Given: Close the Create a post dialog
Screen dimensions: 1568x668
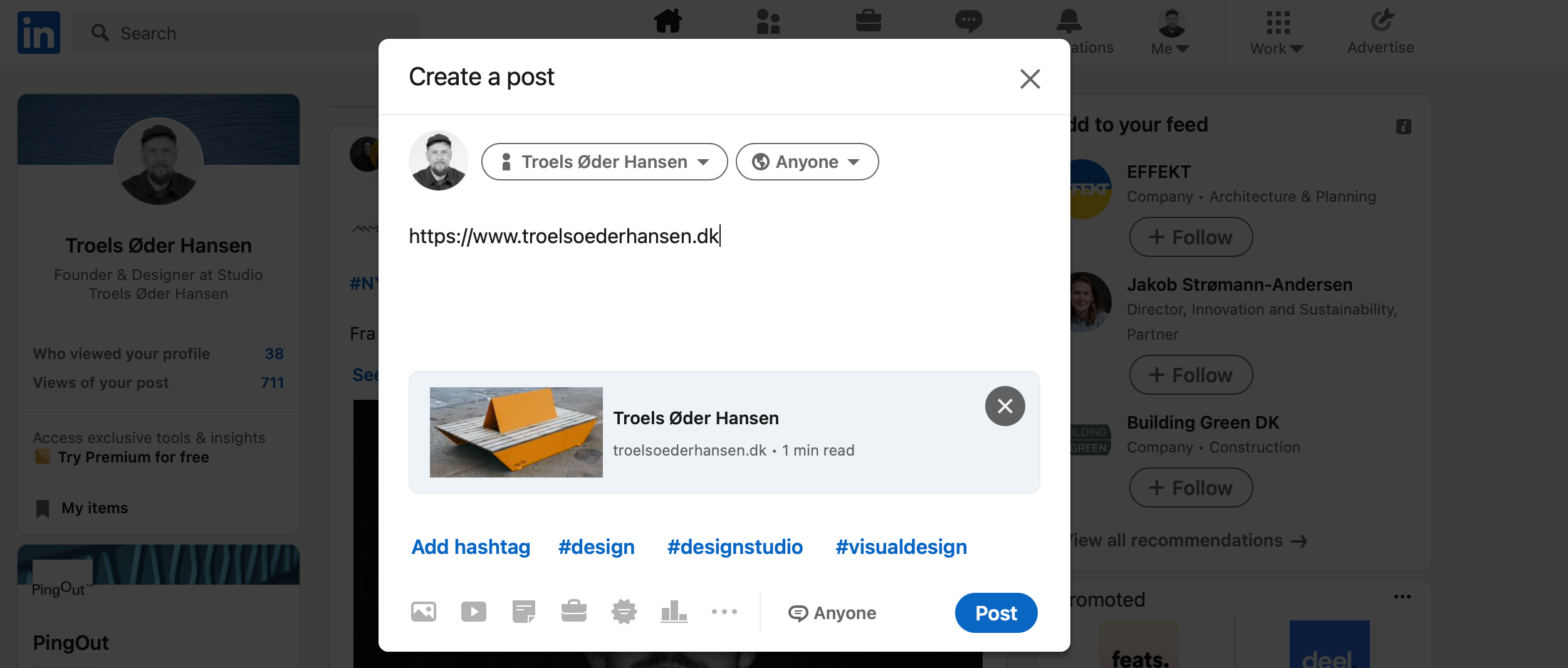Looking at the screenshot, I should (x=1030, y=79).
